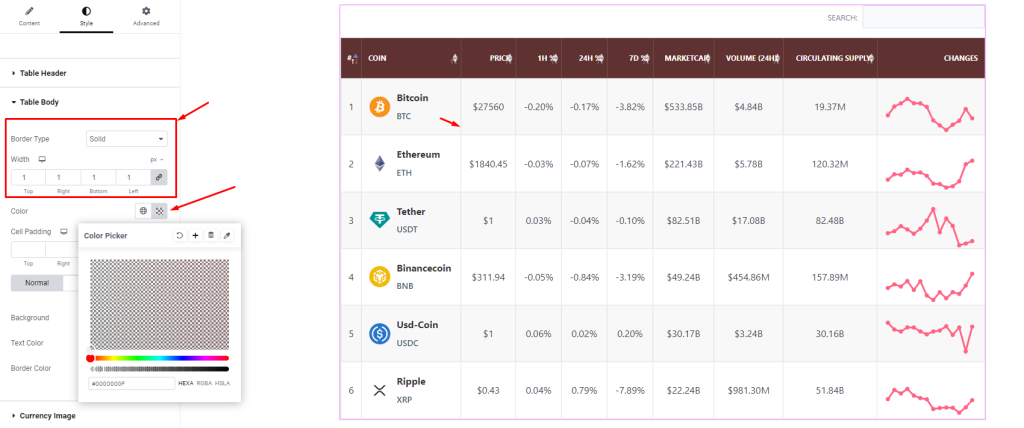
Task: Add new global color plus icon
Action: (195, 235)
